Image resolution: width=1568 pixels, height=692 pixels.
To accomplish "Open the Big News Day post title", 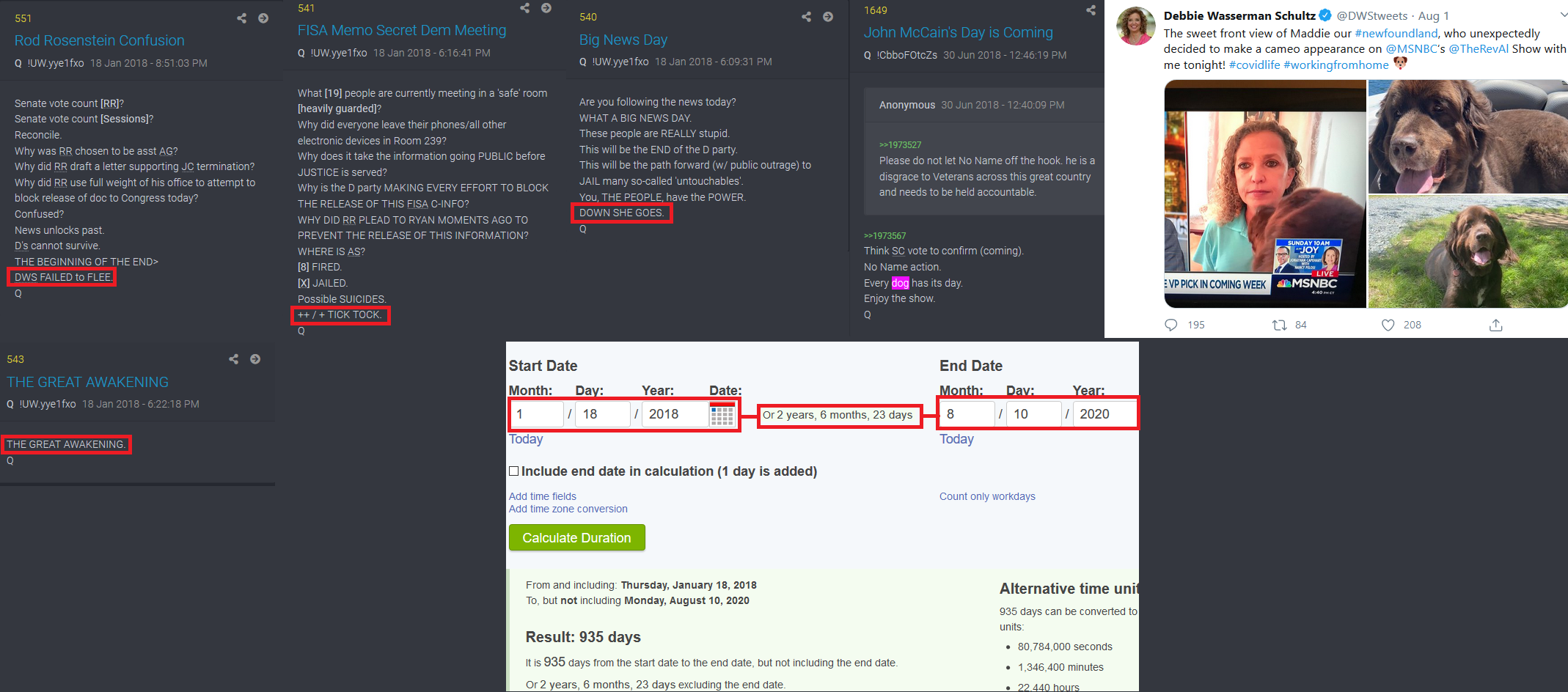I will click(623, 40).
